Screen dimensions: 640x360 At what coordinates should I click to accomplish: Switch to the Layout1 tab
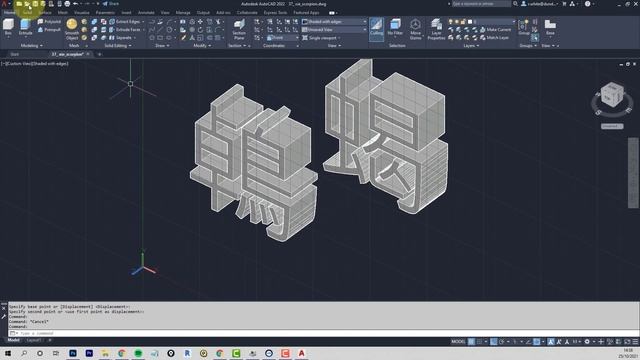point(33,340)
